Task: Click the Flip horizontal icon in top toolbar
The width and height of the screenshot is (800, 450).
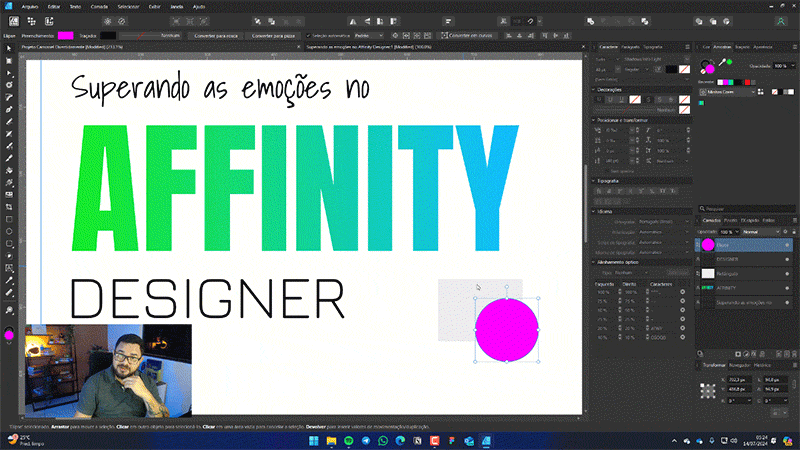Action: click(x=353, y=21)
